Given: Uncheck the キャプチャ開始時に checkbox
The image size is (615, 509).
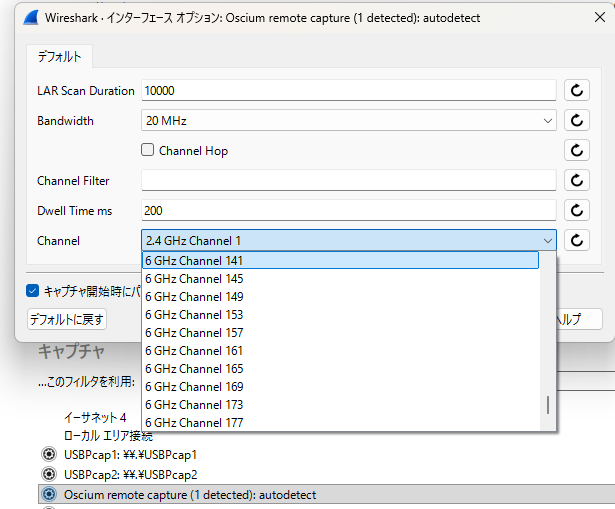Looking at the screenshot, I should (33, 291).
